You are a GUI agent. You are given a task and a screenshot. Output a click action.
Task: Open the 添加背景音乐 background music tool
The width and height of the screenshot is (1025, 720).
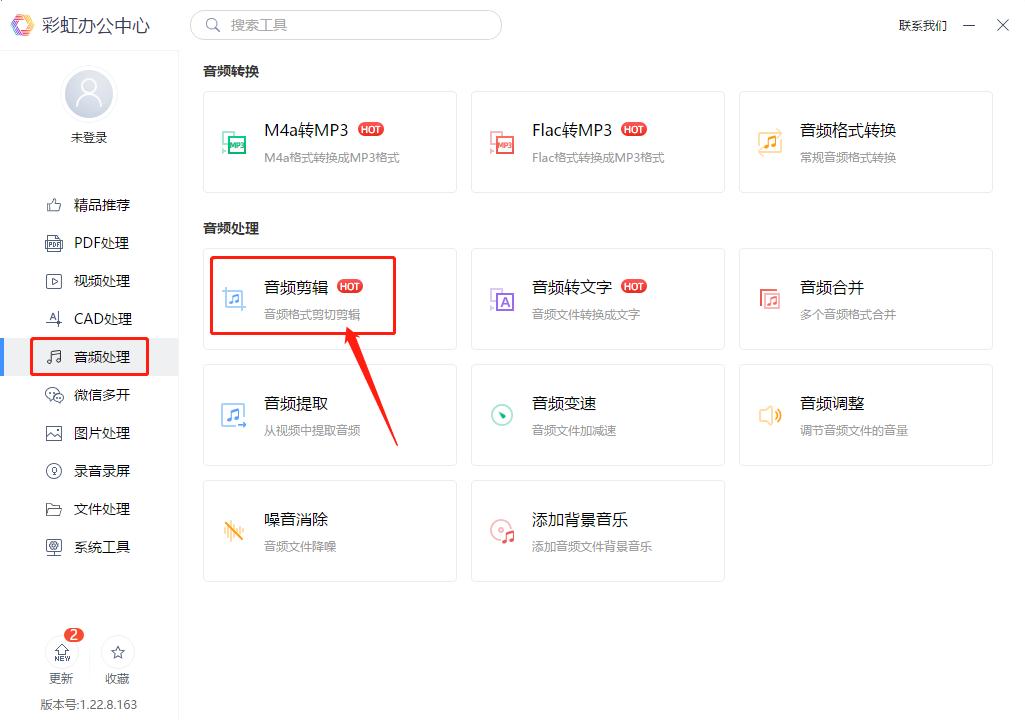598,528
